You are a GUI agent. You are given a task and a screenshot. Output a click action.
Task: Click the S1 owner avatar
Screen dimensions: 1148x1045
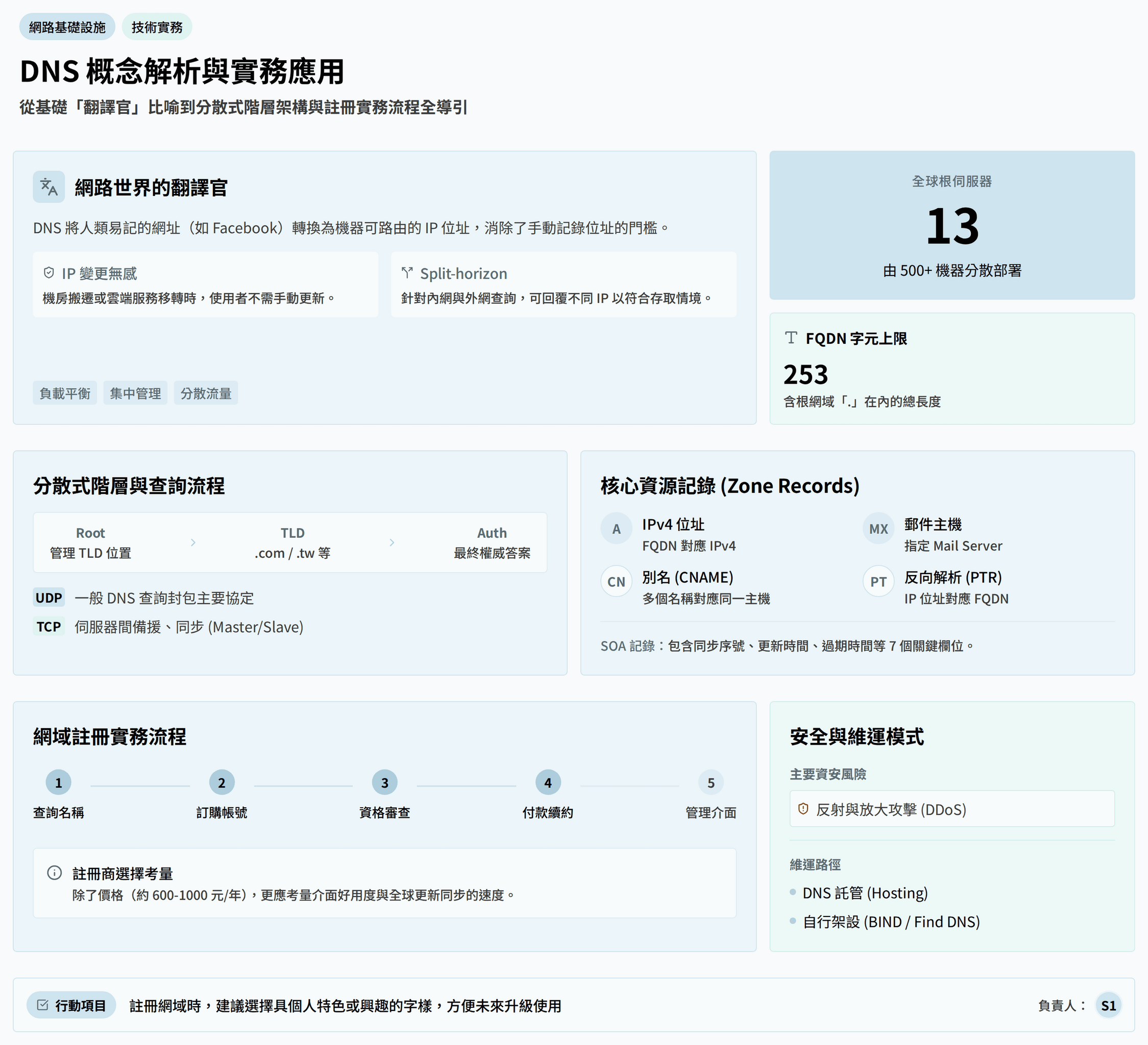(1108, 1006)
